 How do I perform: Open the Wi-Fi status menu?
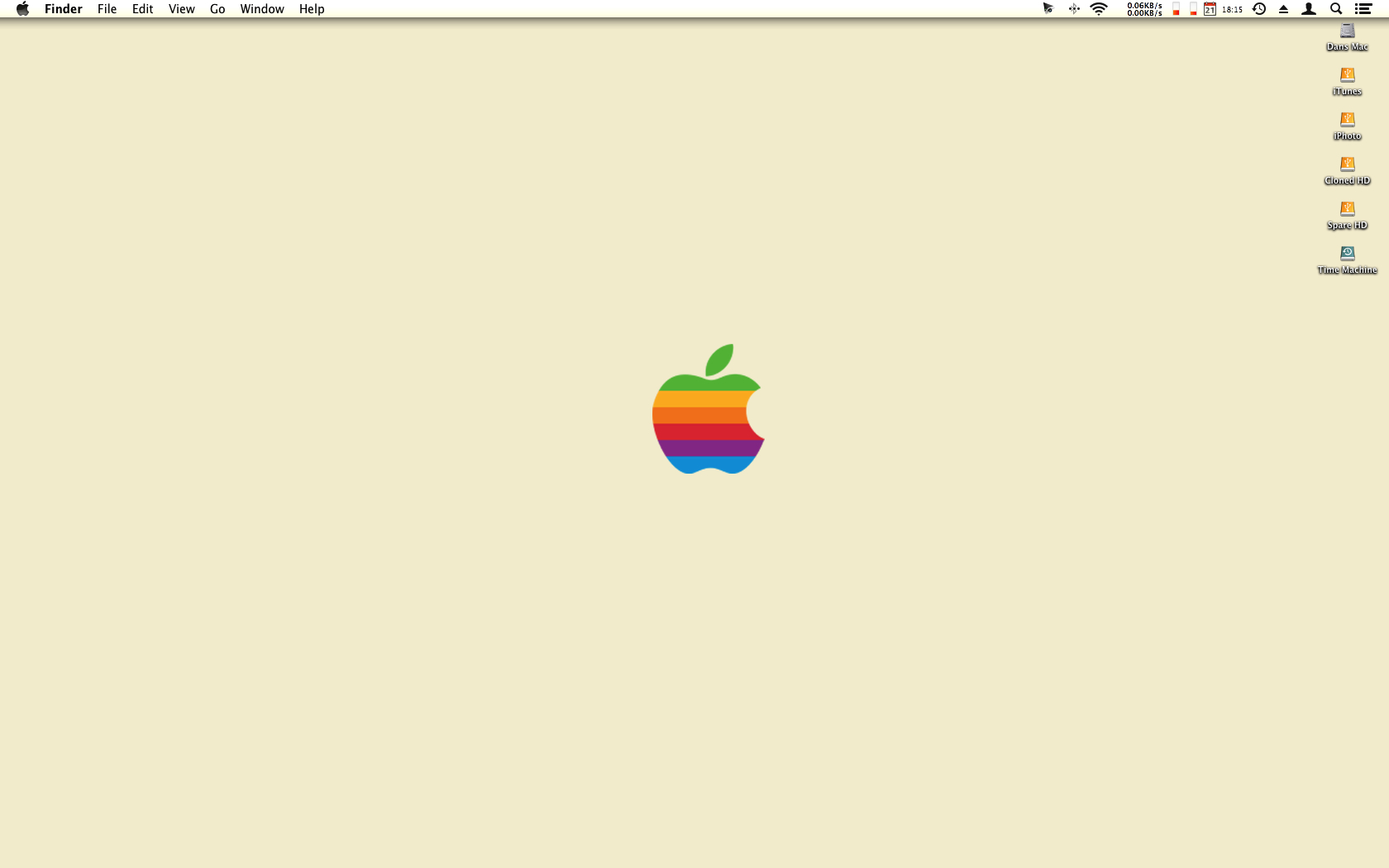pyautogui.click(x=1099, y=9)
